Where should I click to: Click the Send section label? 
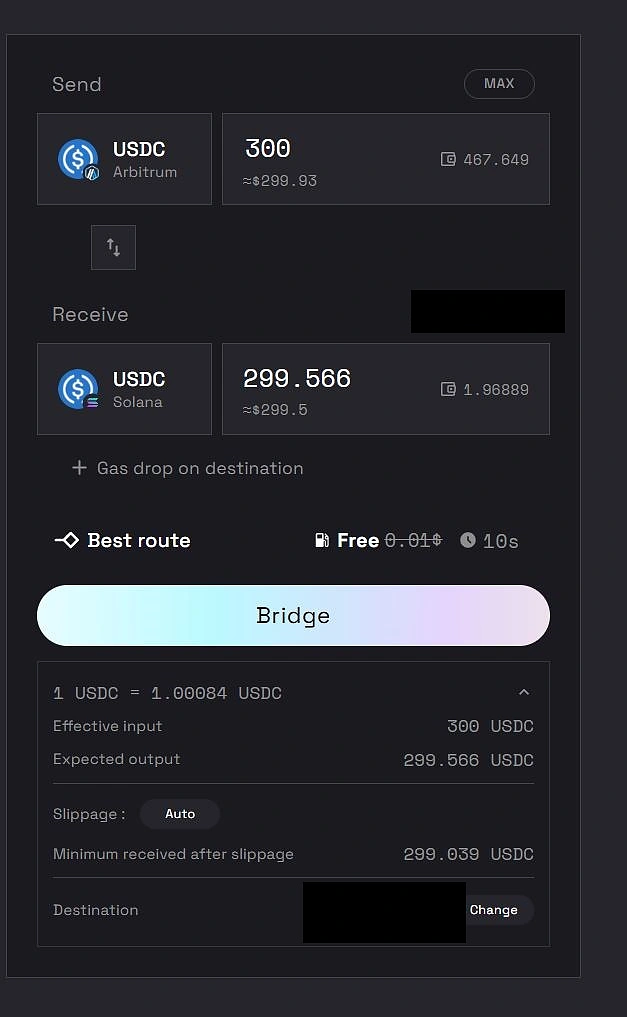pos(76,84)
